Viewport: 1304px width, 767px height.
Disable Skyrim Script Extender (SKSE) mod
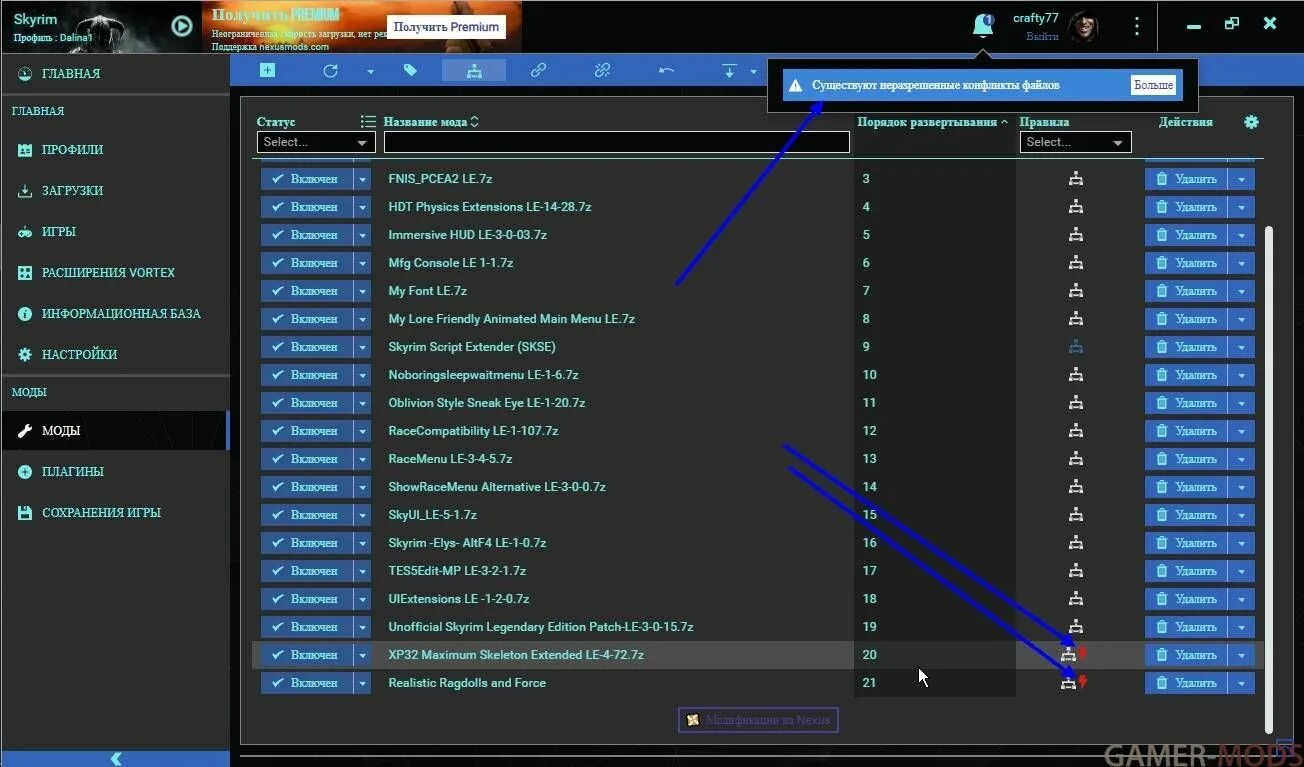click(306, 347)
